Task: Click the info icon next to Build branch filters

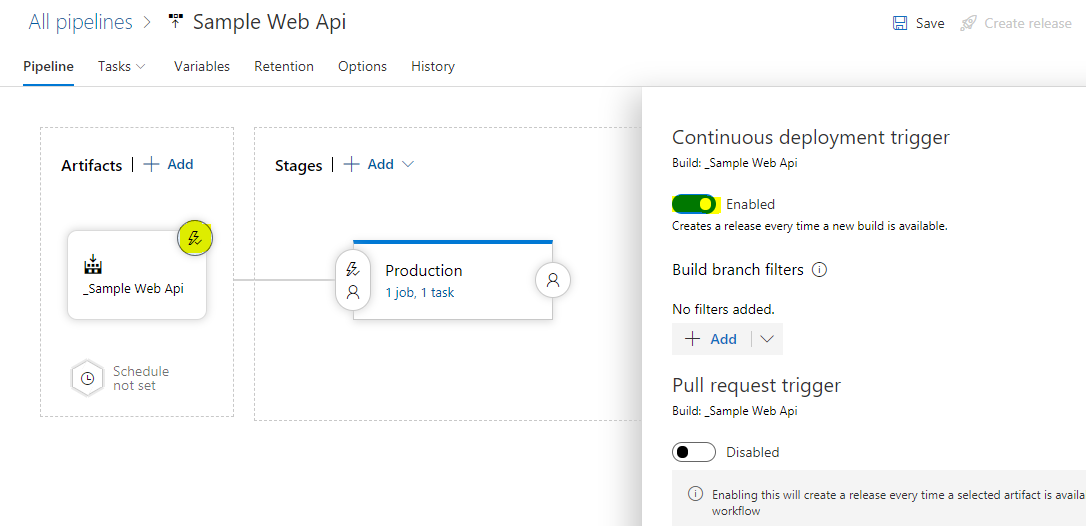Action: [x=819, y=270]
